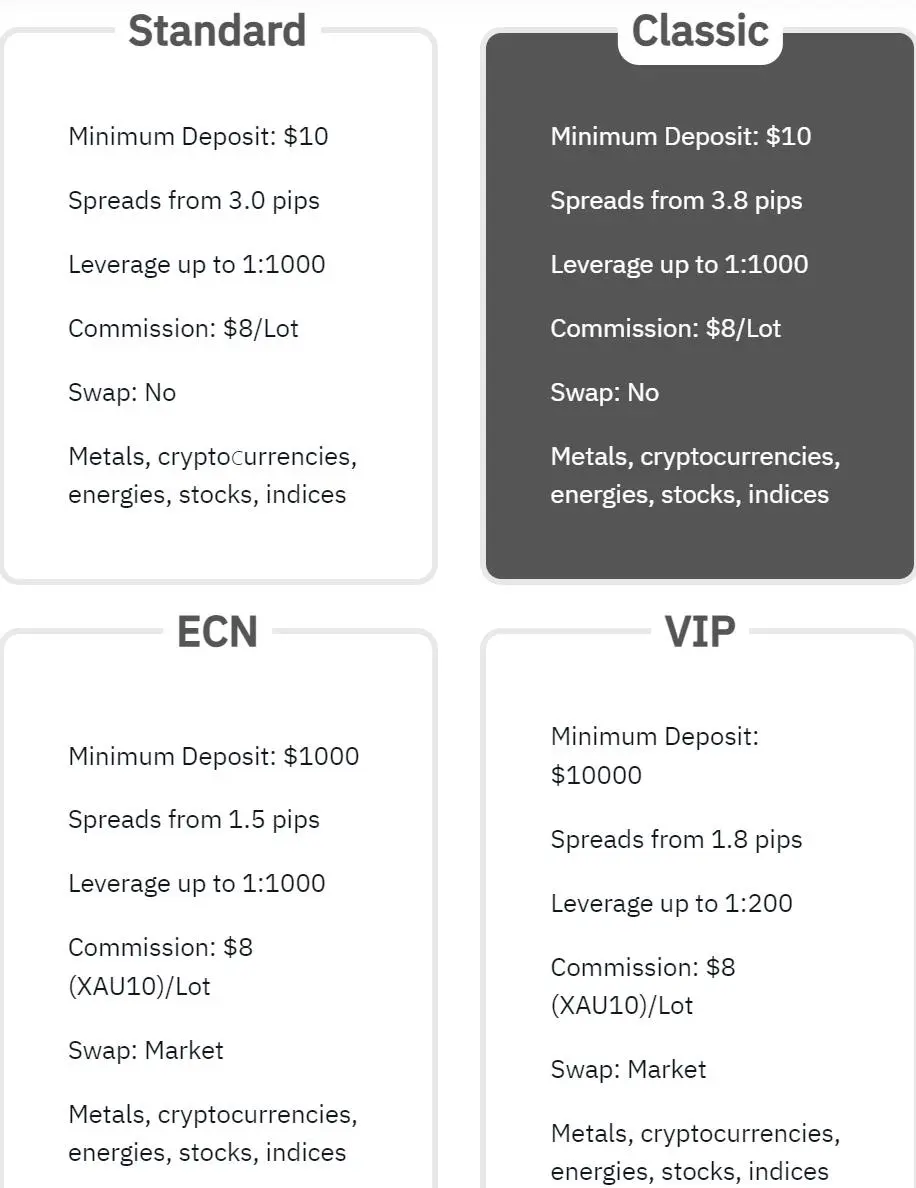Select the Classic account heading
Image resolution: width=916 pixels, height=1188 pixels.
point(700,31)
